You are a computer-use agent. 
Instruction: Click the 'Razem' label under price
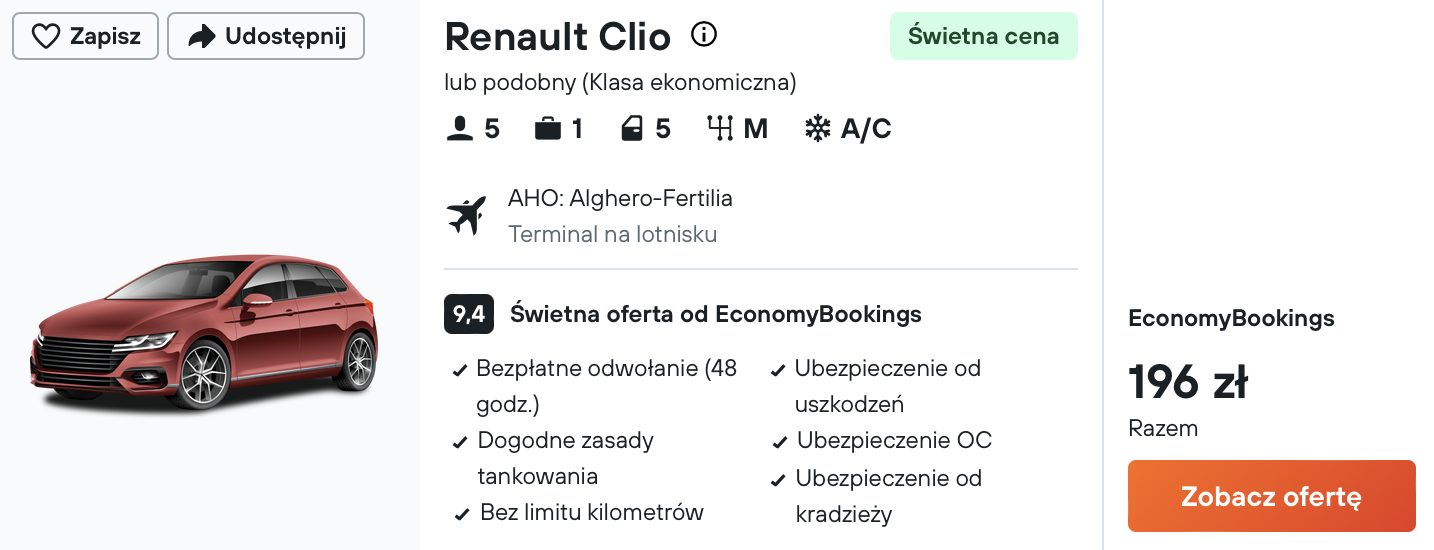[1163, 429]
